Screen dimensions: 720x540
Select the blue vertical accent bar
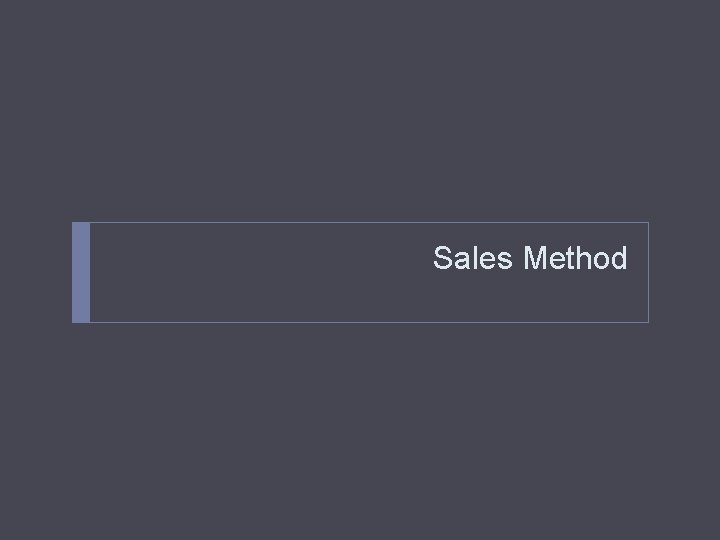coord(81,272)
